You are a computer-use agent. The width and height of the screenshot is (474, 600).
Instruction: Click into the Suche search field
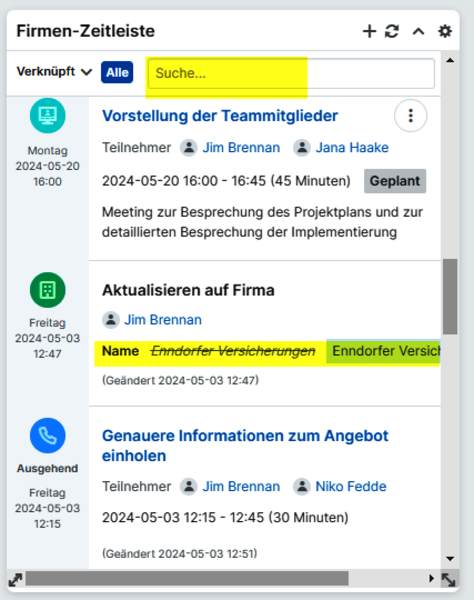pos(291,73)
